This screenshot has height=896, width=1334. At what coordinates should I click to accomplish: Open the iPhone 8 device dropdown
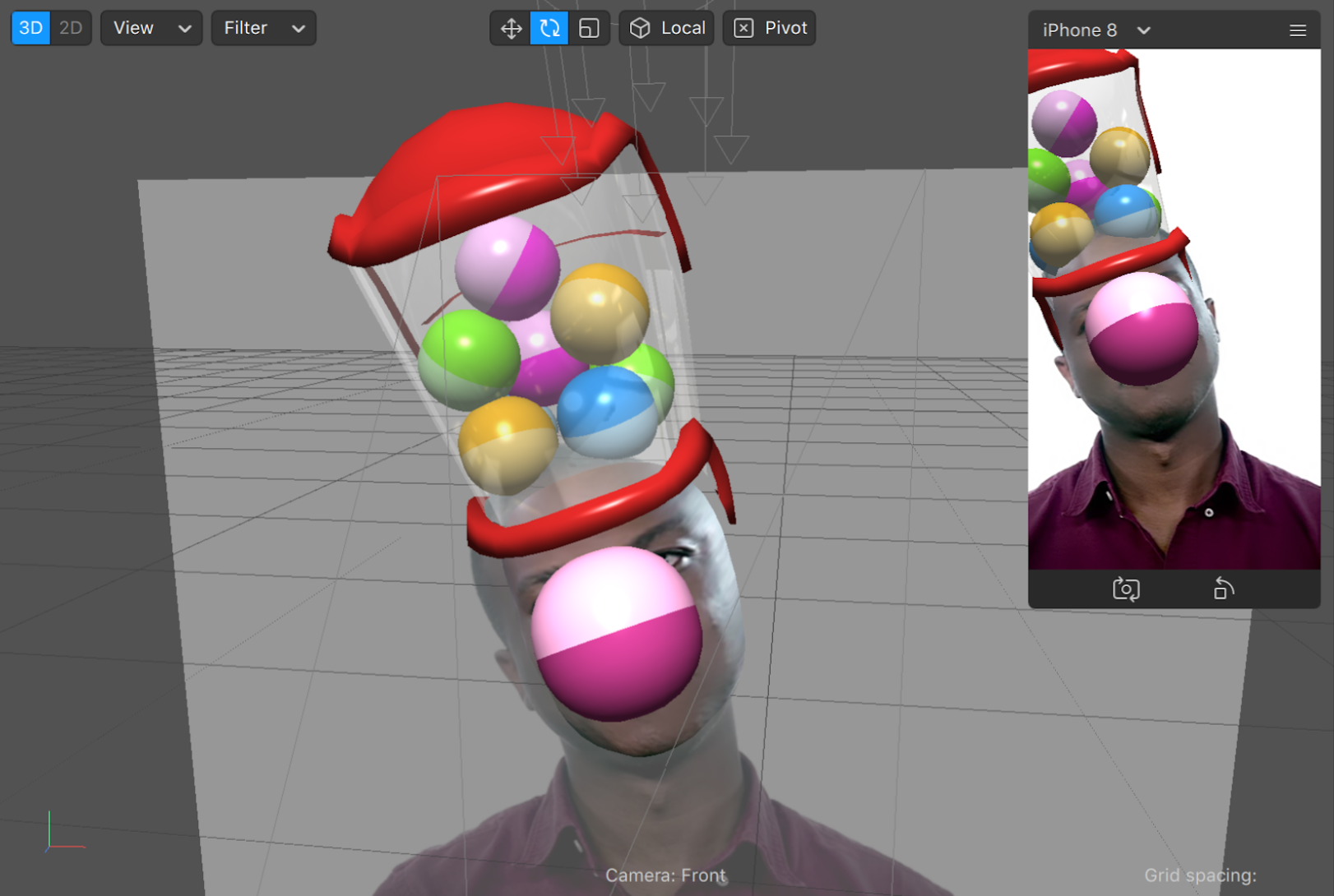1096,30
